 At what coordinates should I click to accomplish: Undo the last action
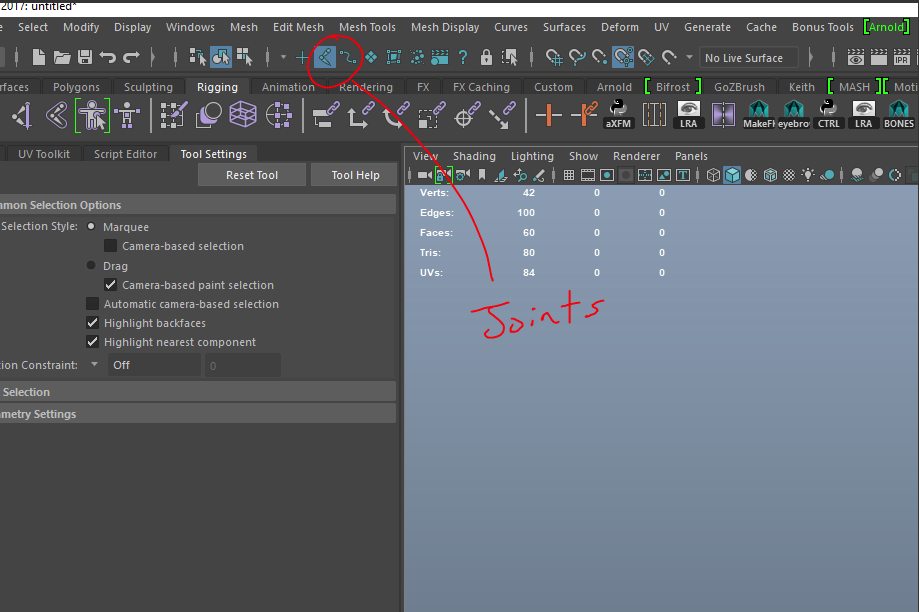(x=107, y=57)
